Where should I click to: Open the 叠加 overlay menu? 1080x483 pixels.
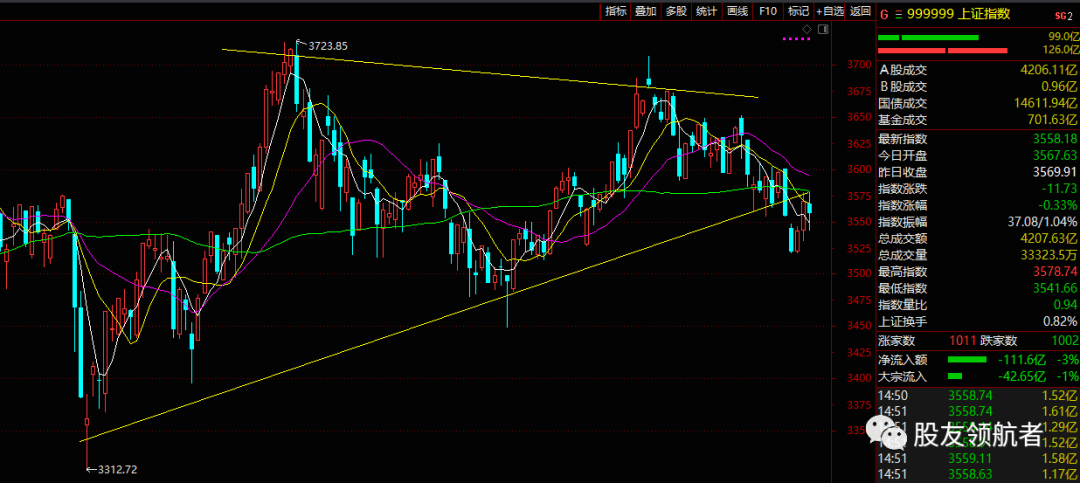646,11
